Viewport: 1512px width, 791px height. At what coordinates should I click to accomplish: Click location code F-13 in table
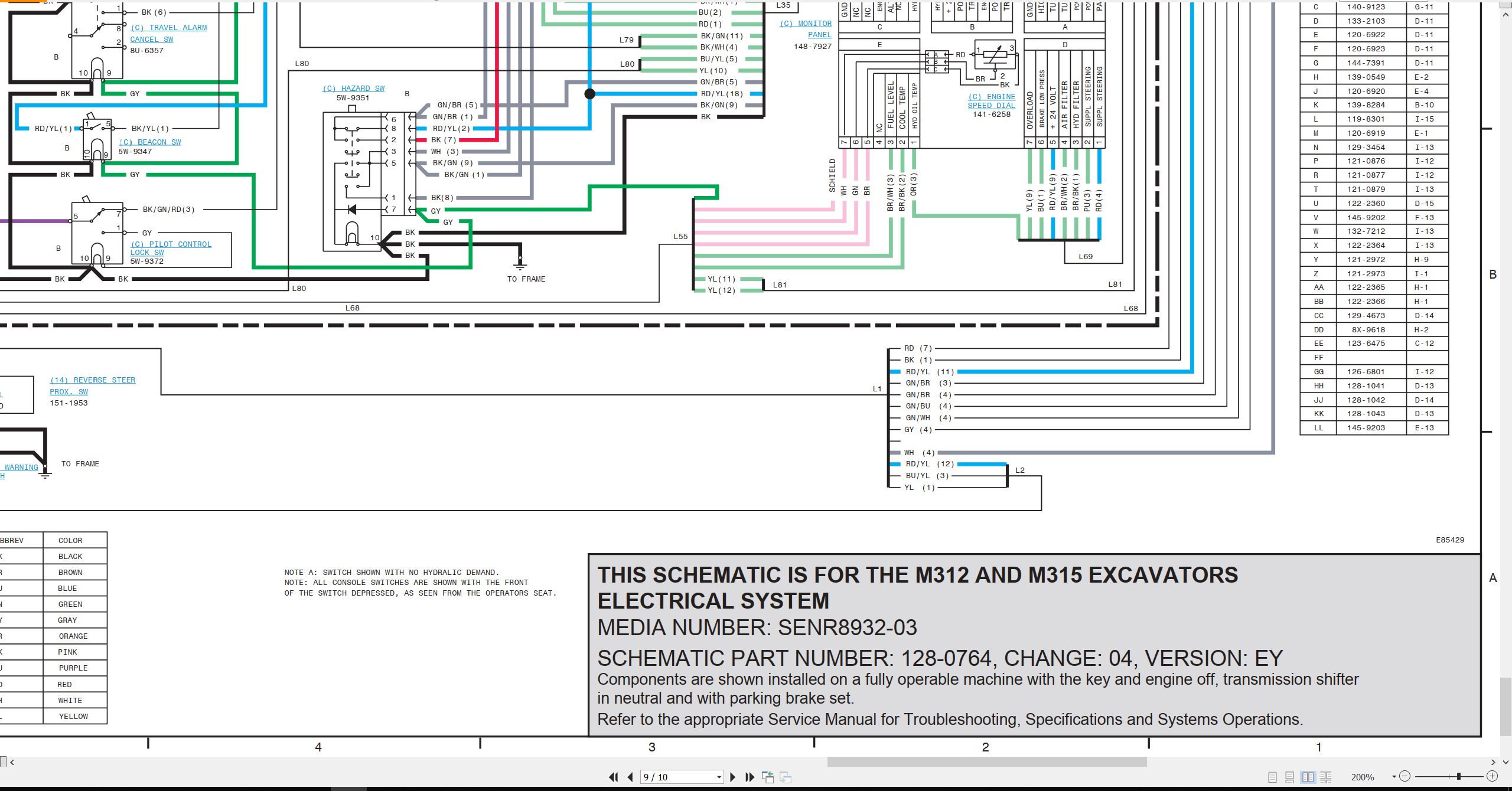(1424, 218)
